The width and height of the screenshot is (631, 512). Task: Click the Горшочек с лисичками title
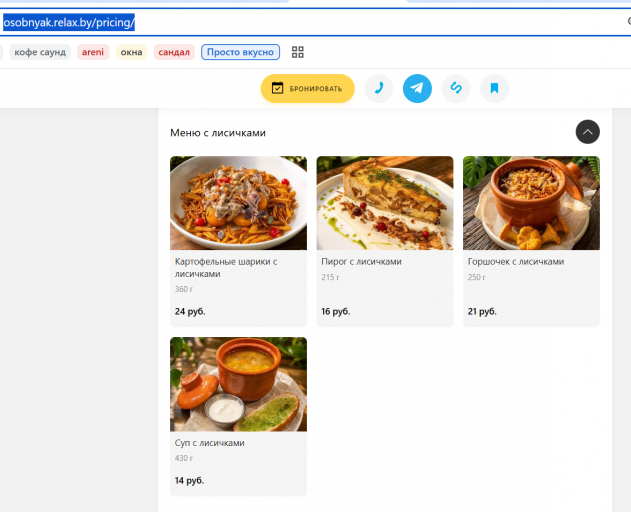[516, 262]
